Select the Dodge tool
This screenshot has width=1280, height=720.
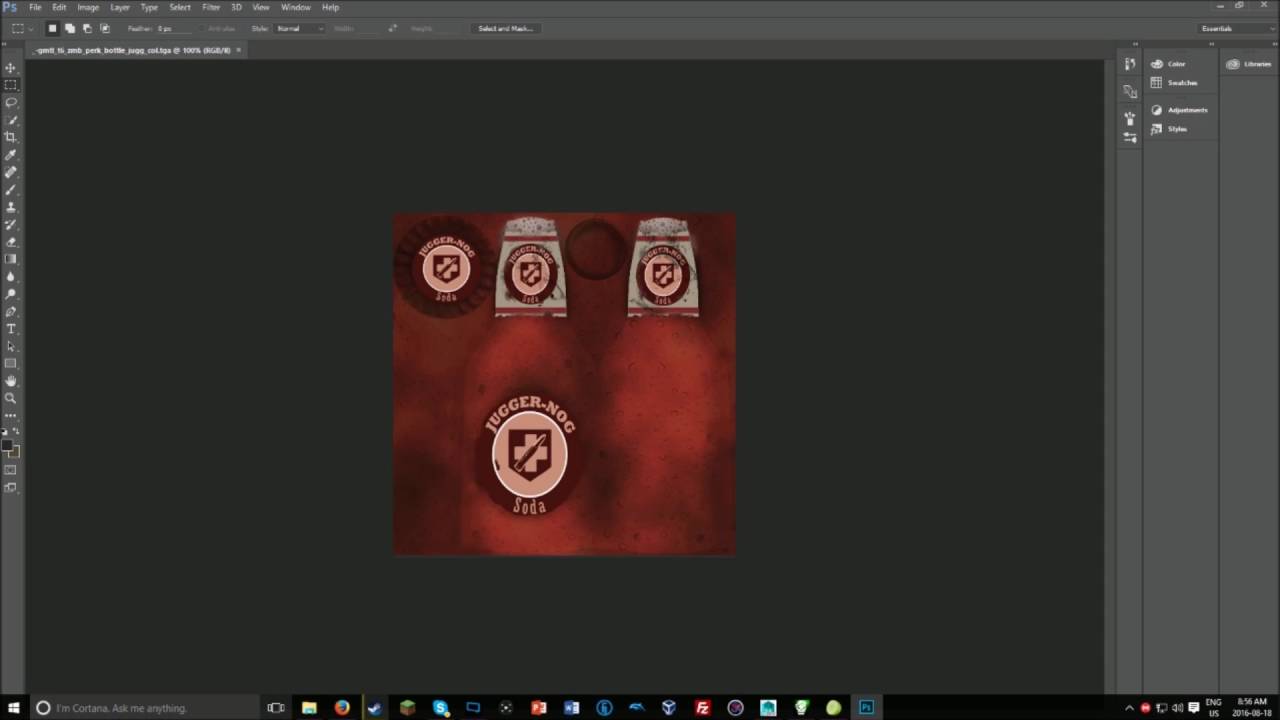tap(11, 294)
